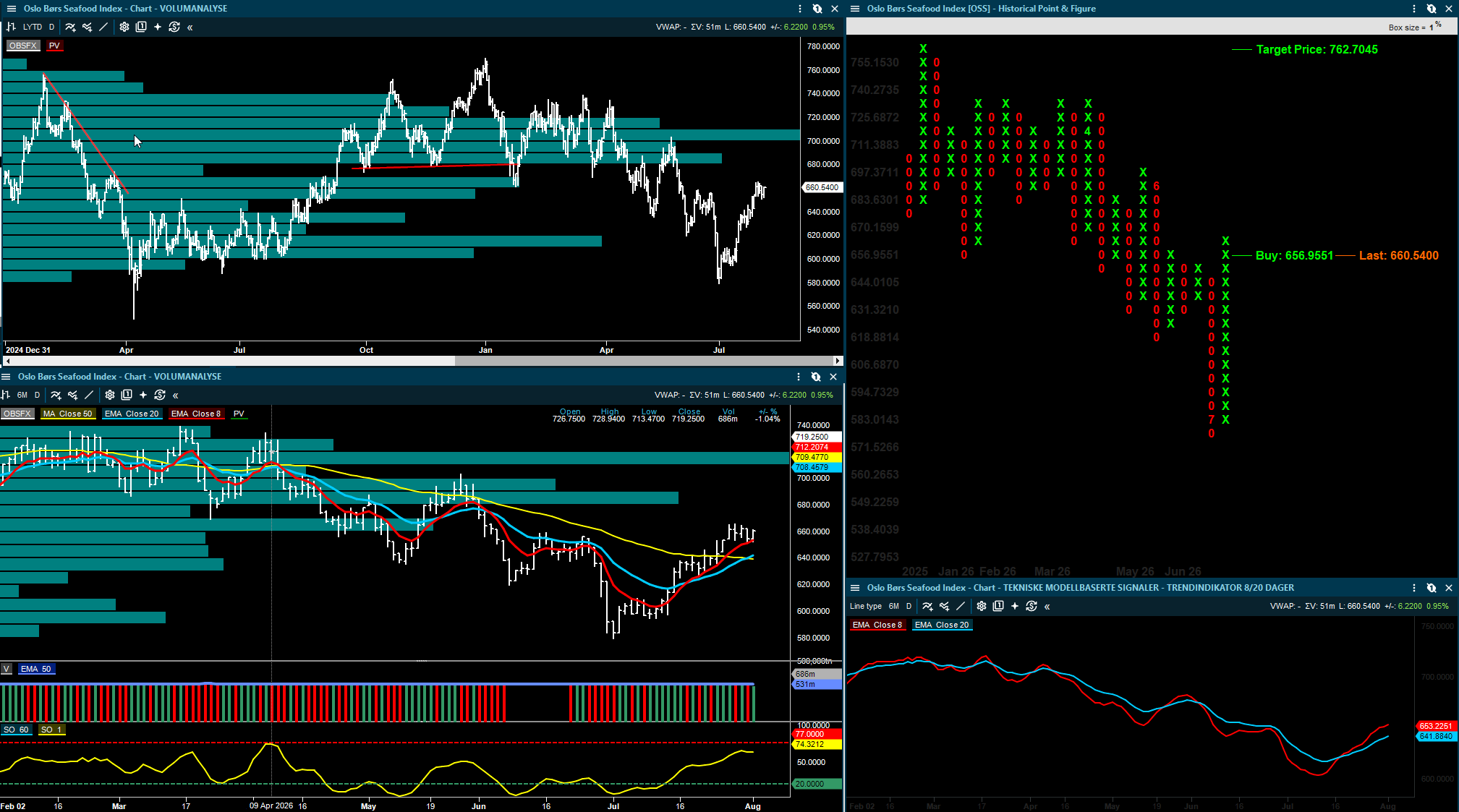
Task: Click the horizontal scrollbar thumb under top-left chart
Action: (x=643, y=360)
